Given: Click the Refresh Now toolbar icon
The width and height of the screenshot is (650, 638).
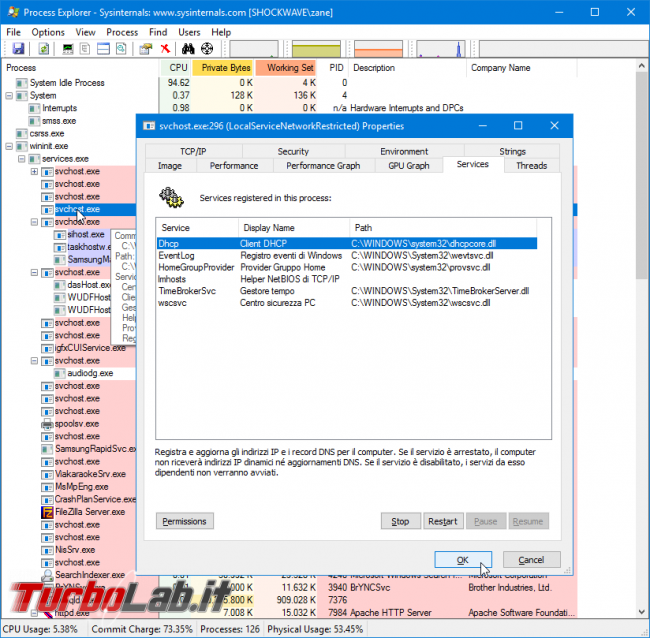Looking at the screenshot, I should tap(44, 49).
